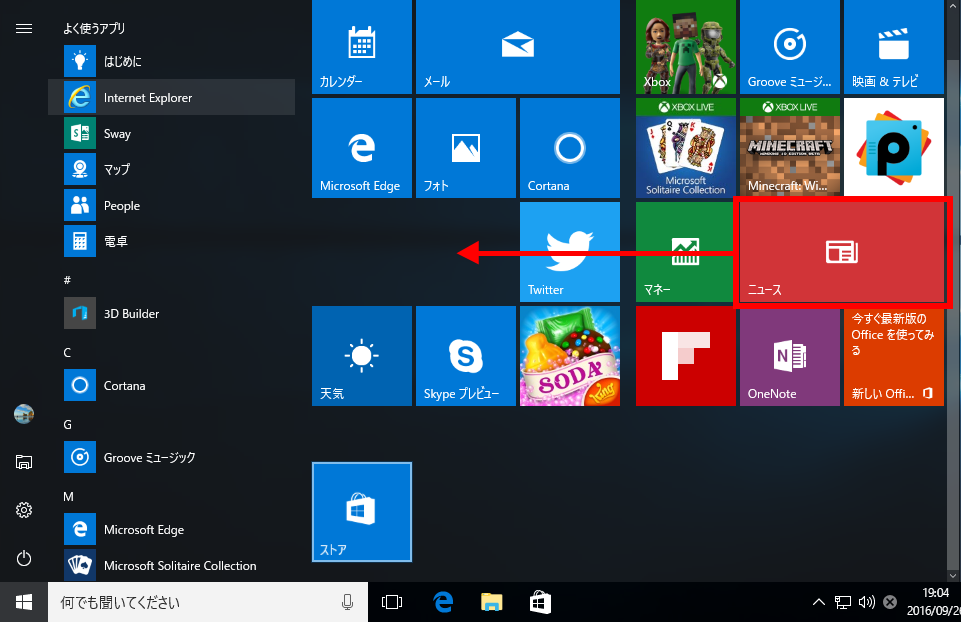Viewport: 961px width, 622px height.
Task: Open the Calendar (カレンダー) tile
Action: pyautogui.click(x=362, y=47)
